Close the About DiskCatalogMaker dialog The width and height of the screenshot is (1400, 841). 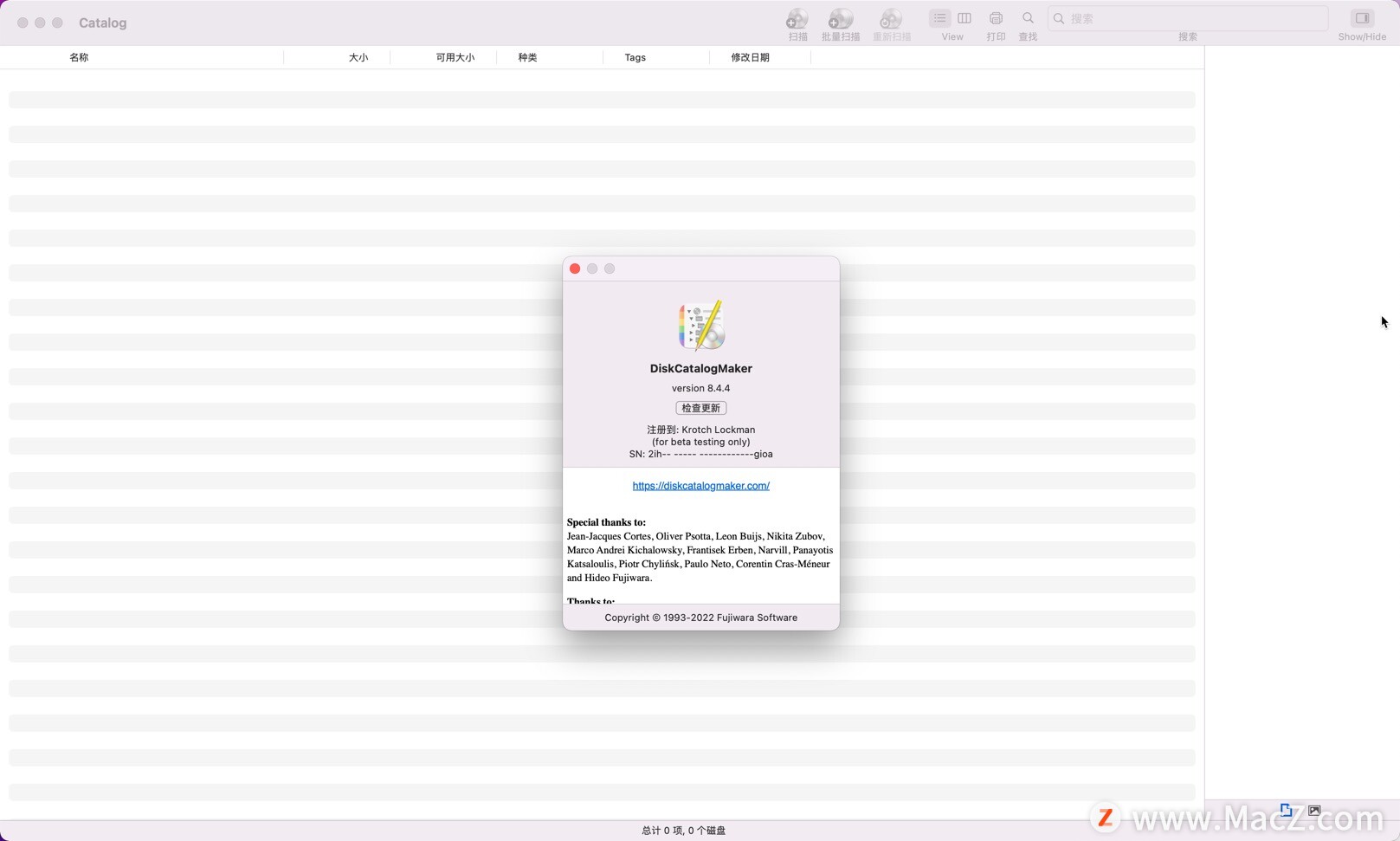tap(575, 268)
